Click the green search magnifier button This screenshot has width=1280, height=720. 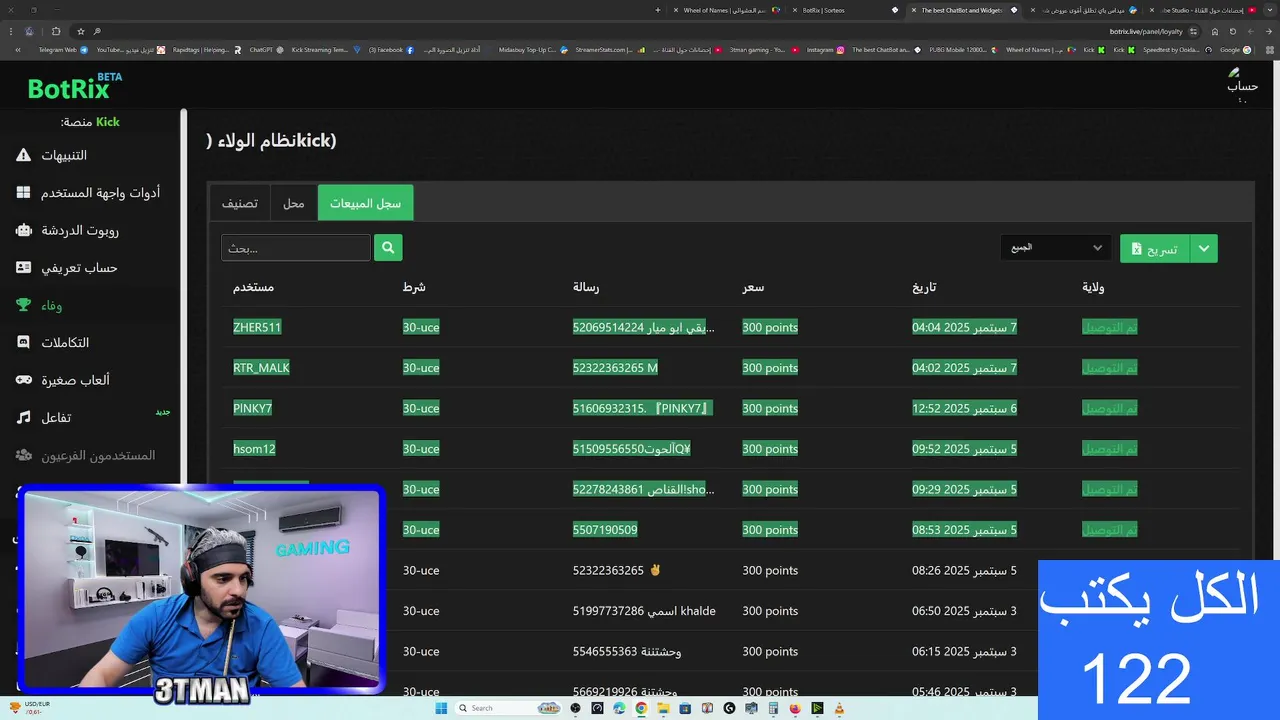coord(388,247)
